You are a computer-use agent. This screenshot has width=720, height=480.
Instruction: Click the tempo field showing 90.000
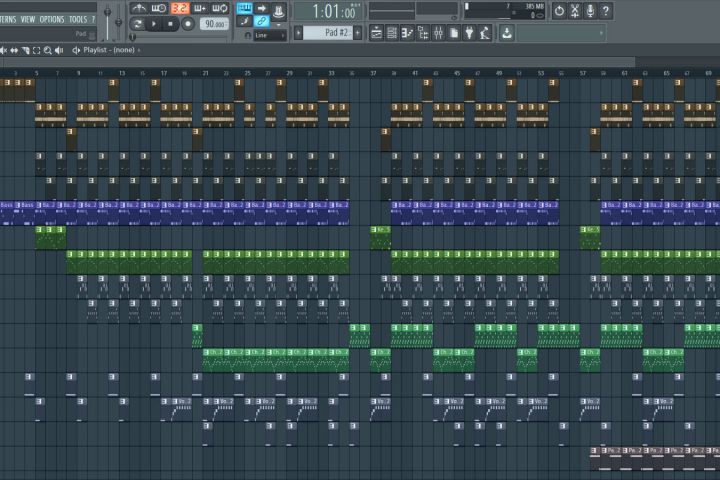pos(214,24)
